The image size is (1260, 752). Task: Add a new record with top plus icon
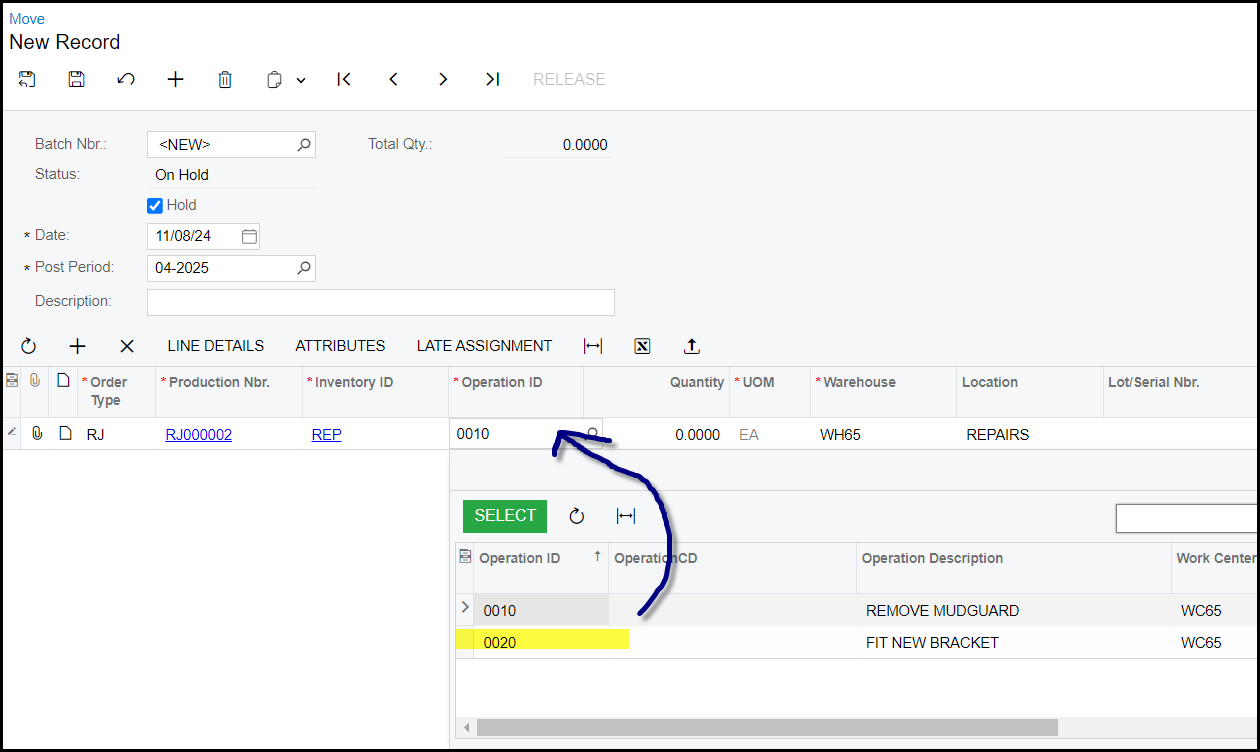[175, 79]
